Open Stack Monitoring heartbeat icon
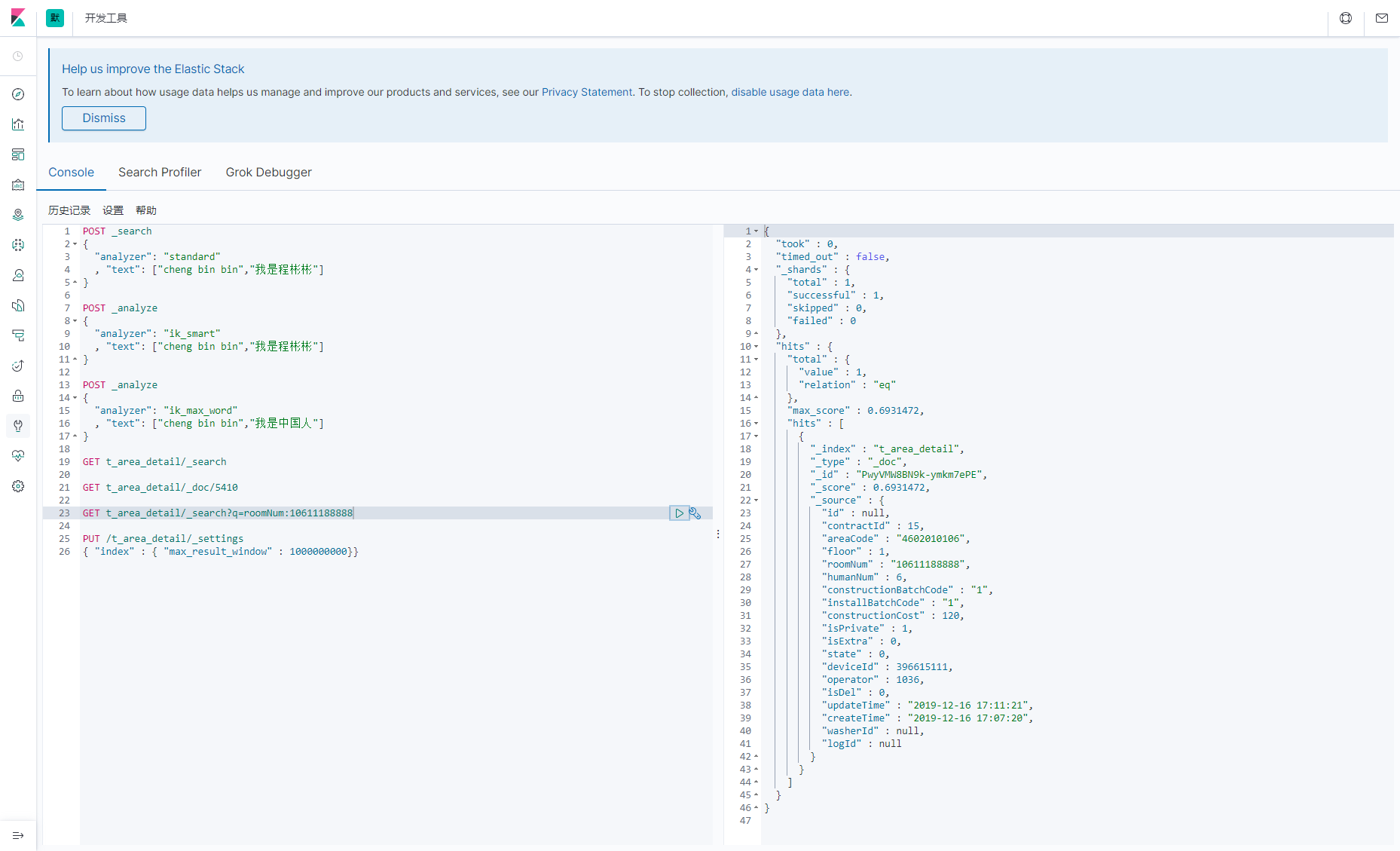Viewport: 1400px width, 851px height. [18, 456]
